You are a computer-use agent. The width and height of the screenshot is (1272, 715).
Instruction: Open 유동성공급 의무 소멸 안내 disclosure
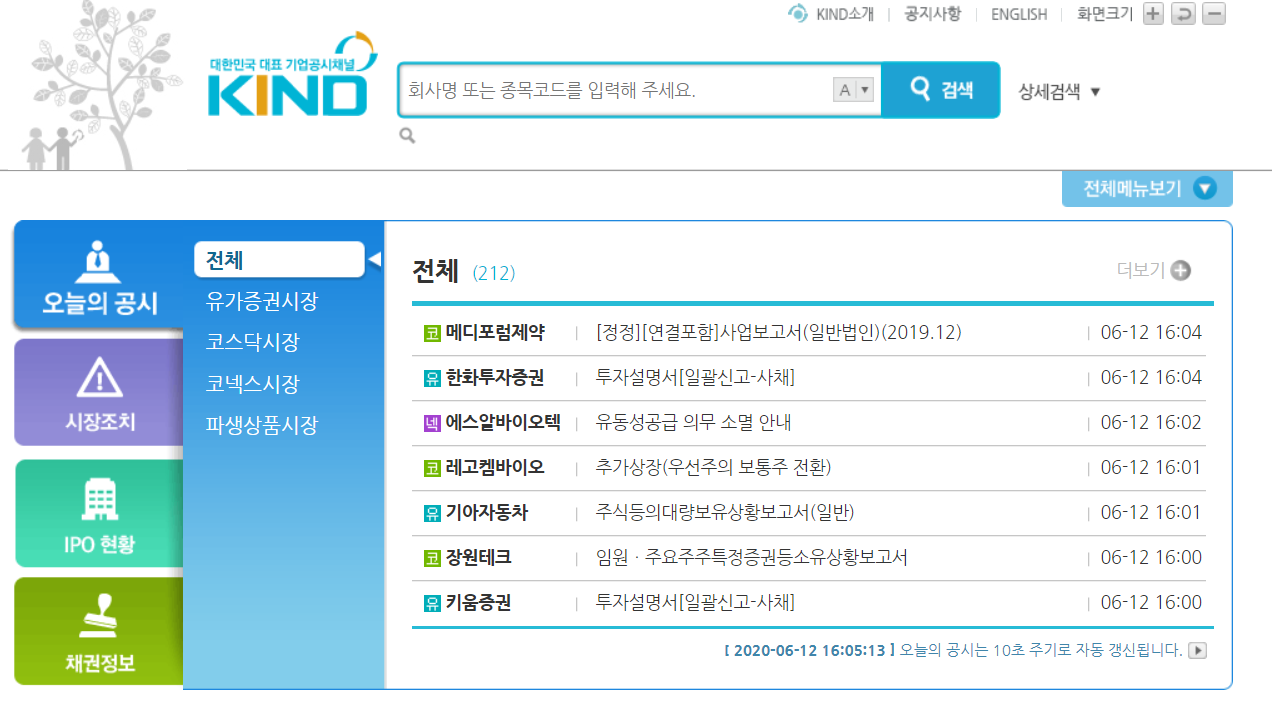click(693, 423)
